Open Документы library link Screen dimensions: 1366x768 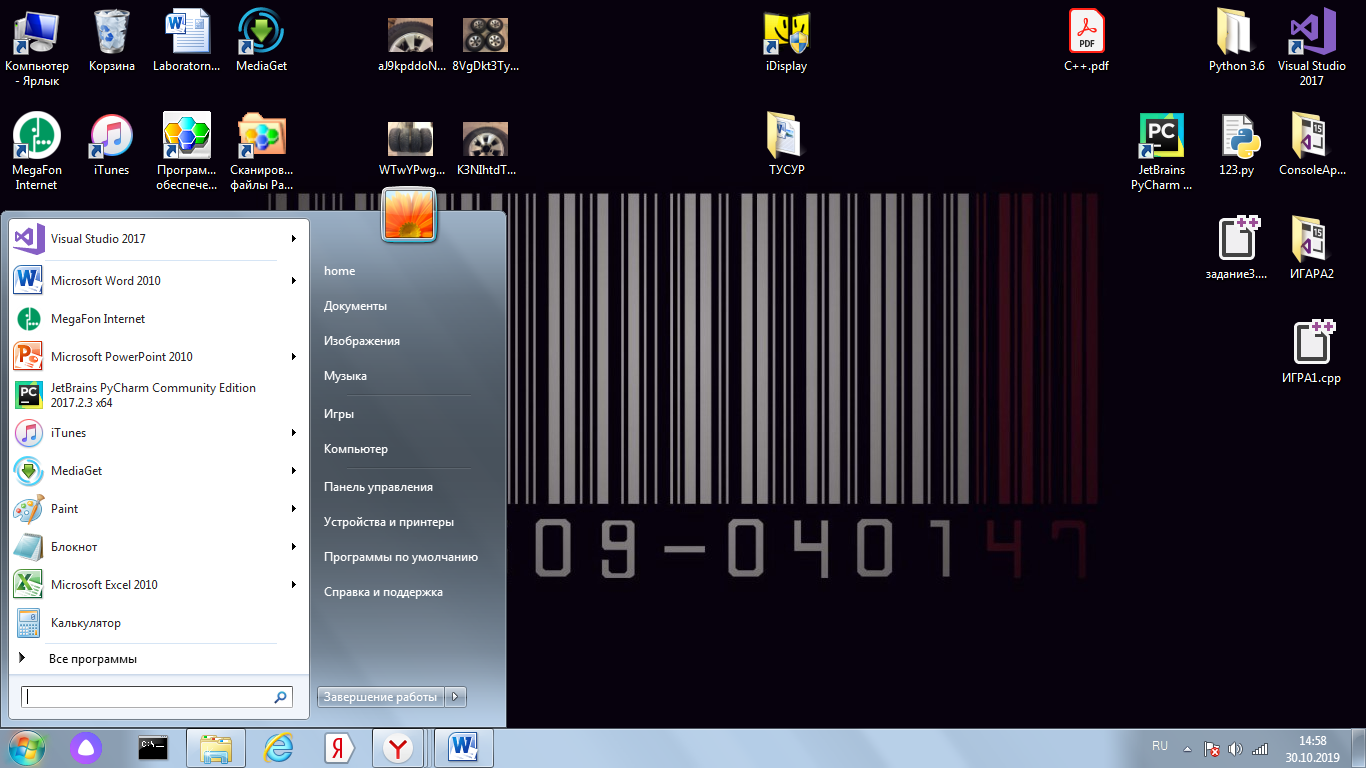(x=355, y=306)
